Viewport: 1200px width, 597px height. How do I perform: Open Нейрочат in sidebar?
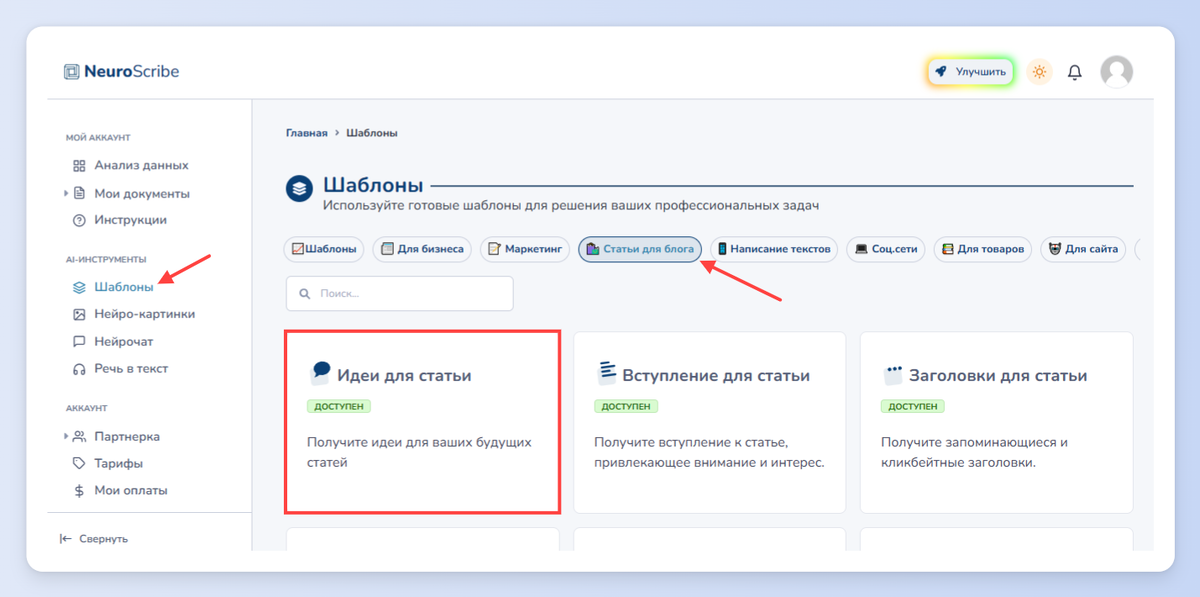124,342
